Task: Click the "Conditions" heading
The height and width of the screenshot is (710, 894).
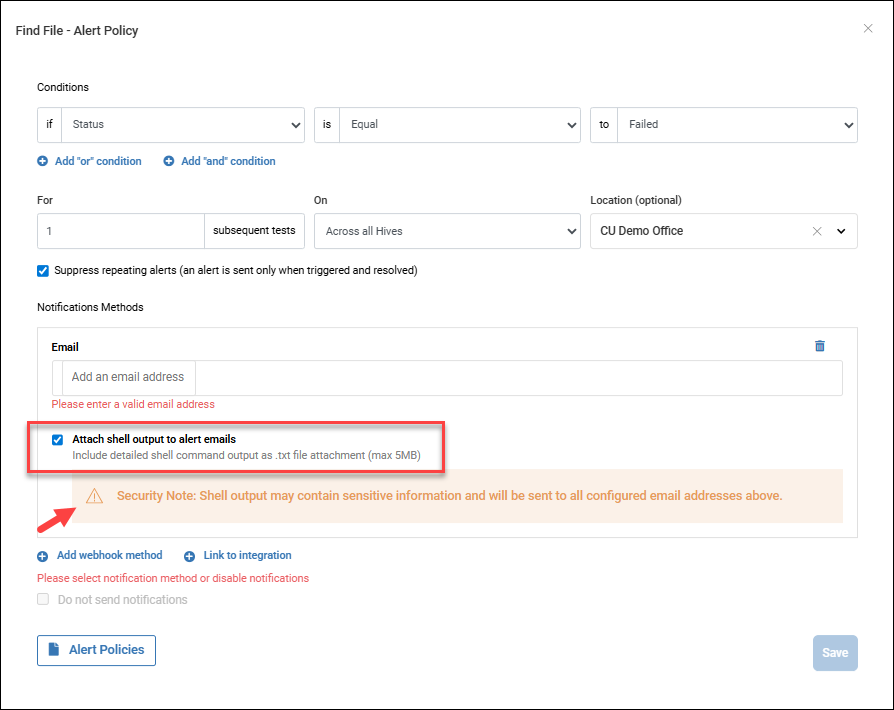Action: (63, 87)
